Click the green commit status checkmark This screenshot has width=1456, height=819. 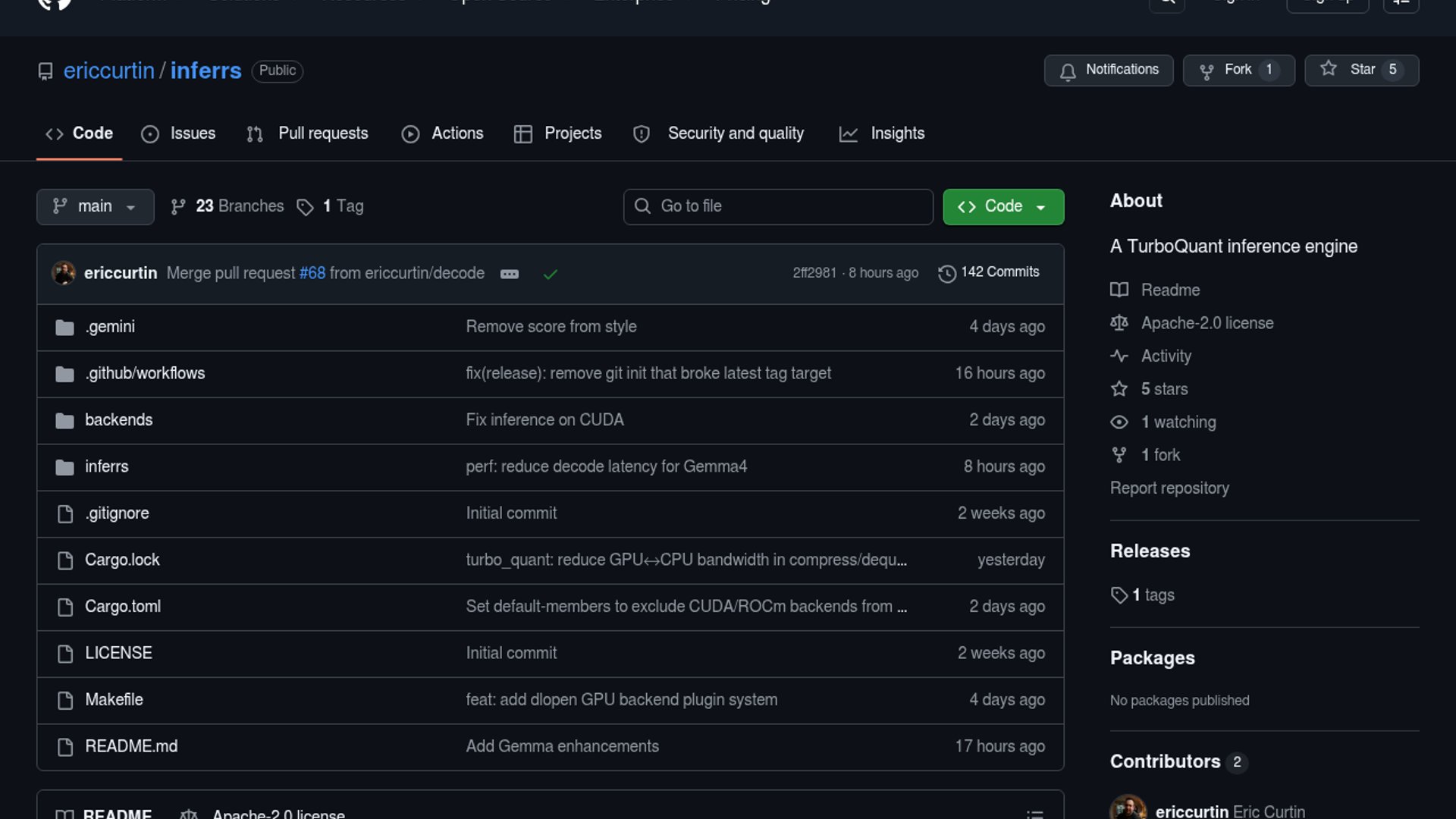point(551,274)
